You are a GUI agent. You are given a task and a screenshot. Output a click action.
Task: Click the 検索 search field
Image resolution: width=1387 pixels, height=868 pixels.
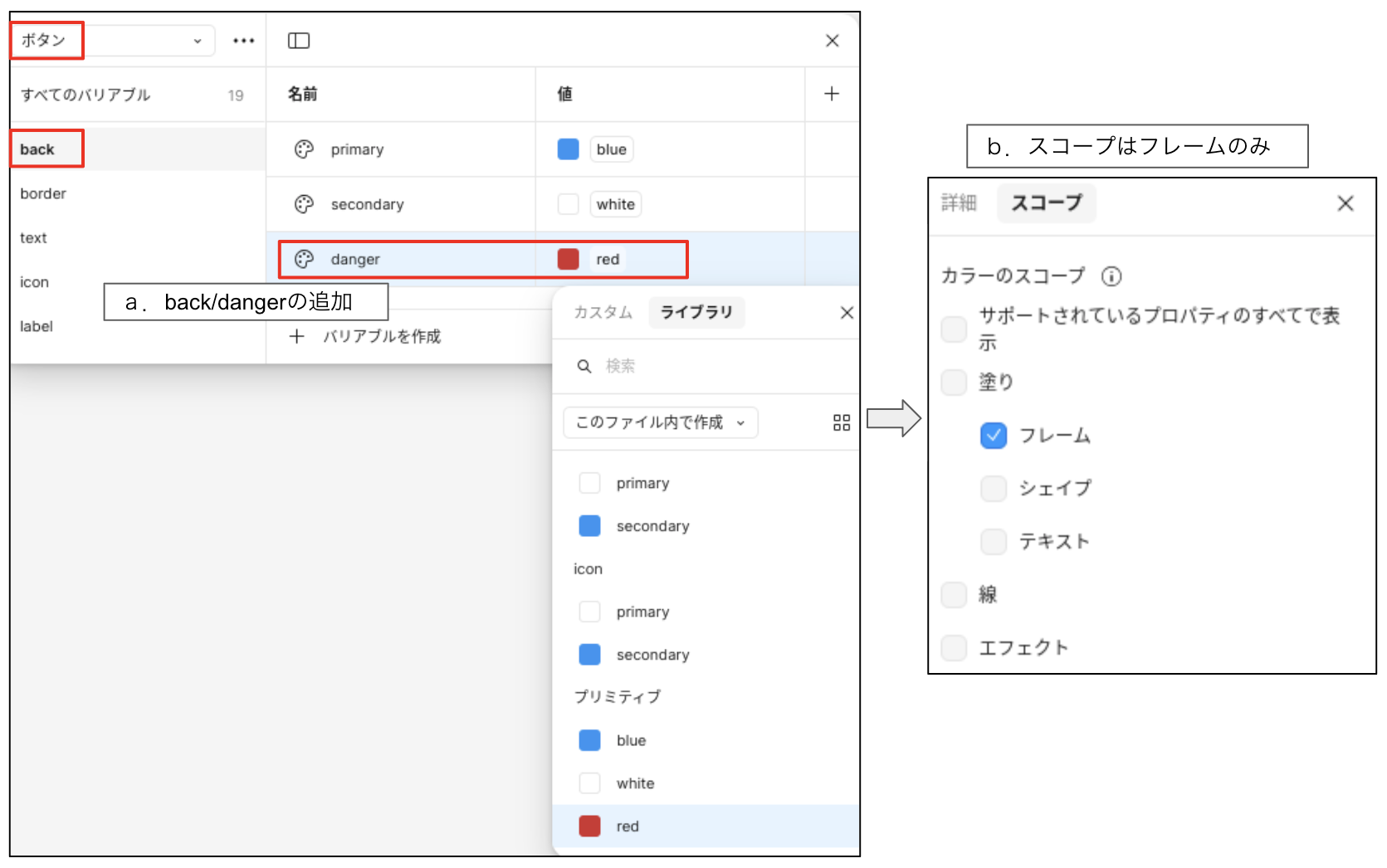point(714,366)
